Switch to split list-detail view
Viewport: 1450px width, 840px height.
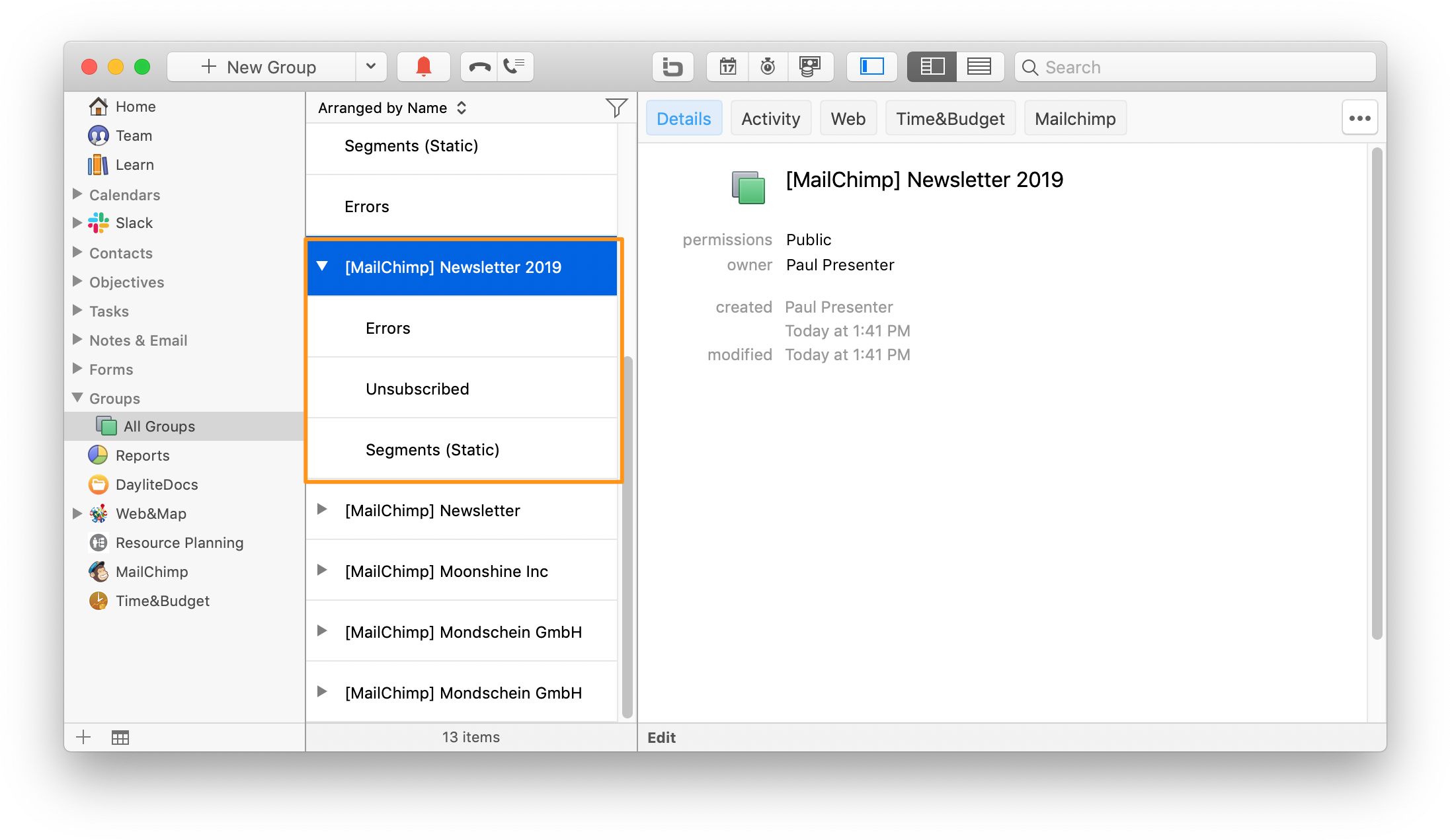coord(932,67)
